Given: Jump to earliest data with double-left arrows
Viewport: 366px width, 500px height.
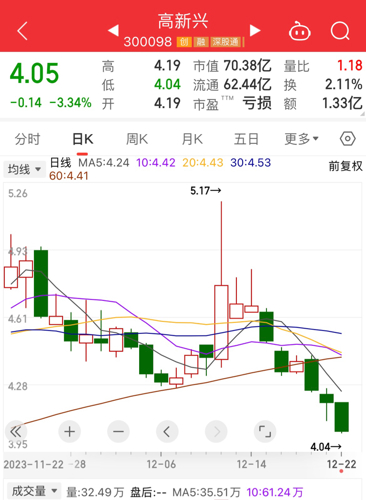Looking at the screenshot, I should 15,432.
